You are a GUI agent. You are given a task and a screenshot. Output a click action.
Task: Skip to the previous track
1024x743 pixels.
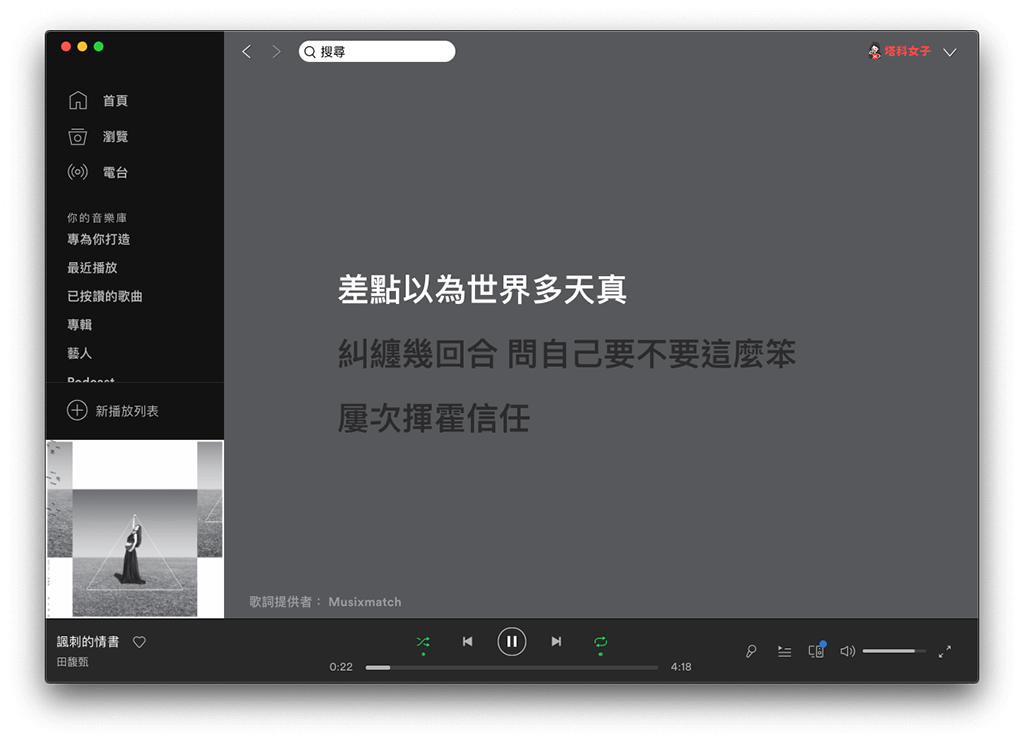pos(468,642)
